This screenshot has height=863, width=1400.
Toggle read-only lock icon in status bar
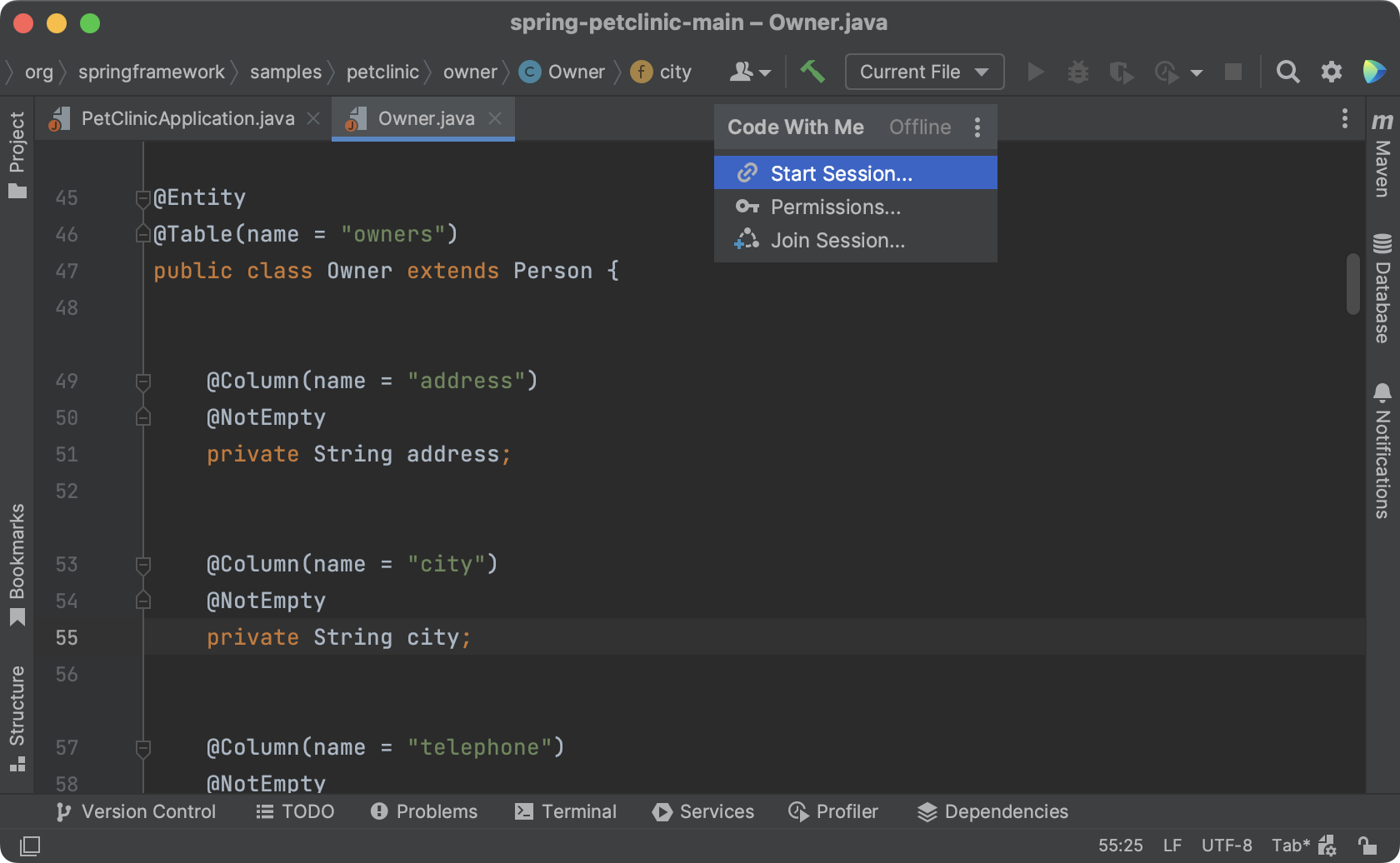point(1367,846)
